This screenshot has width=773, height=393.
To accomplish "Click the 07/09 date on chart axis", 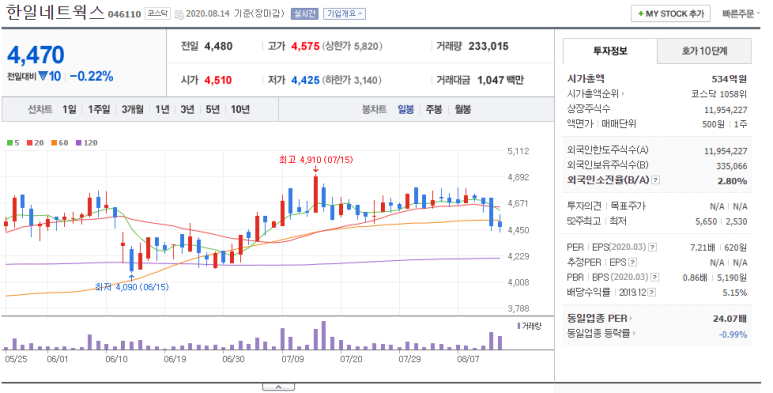I will click(x=293, y=359).
